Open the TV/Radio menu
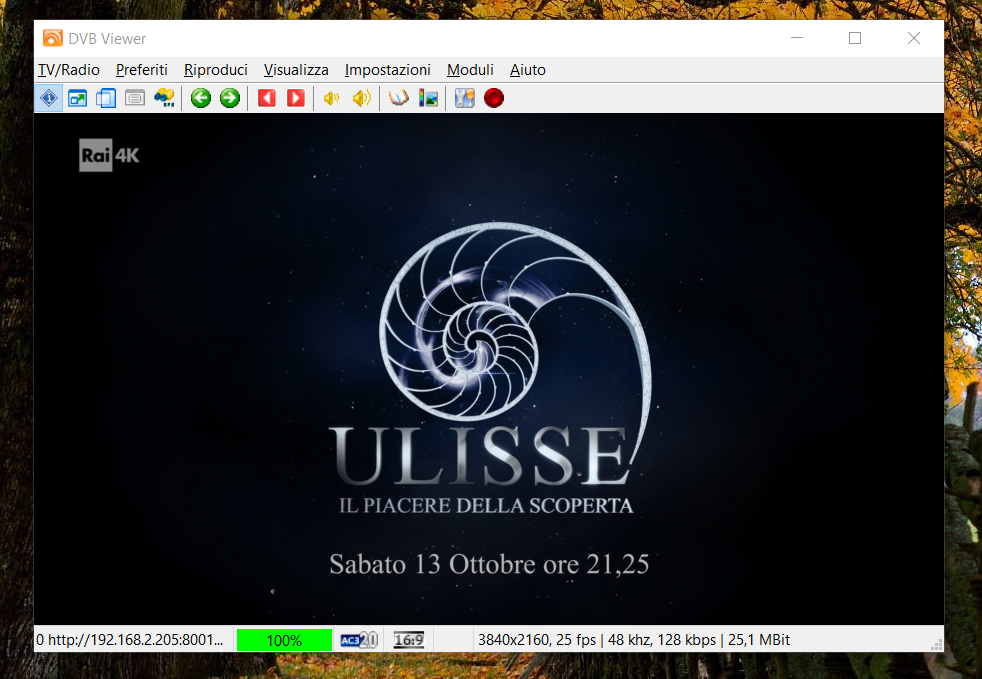 click(x=69, y=70)
